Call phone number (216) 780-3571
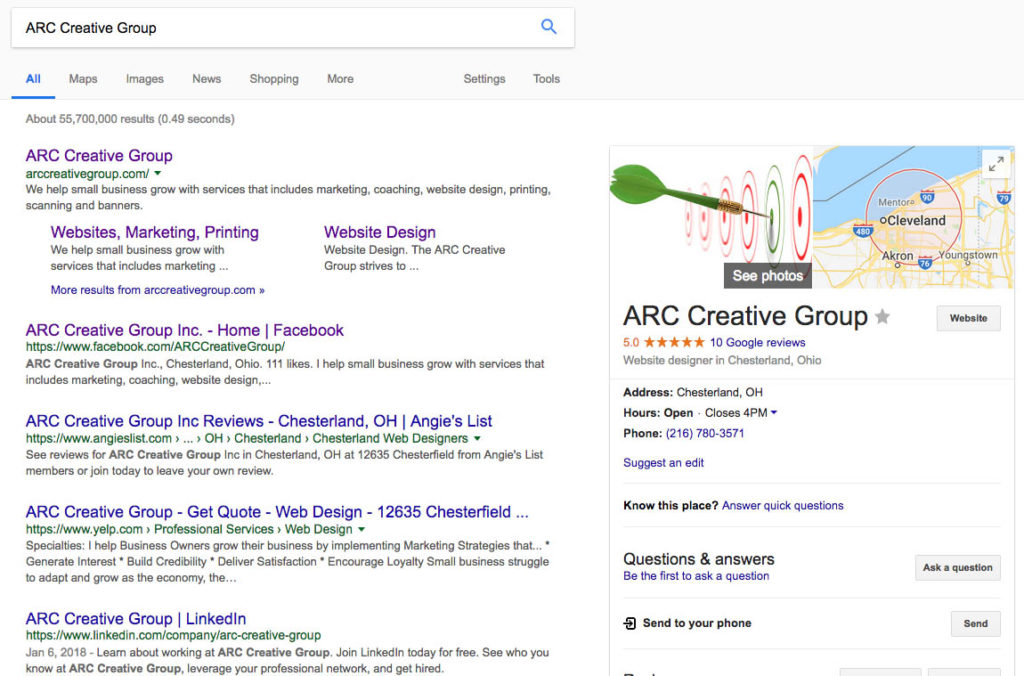 [x=705, y=433]
